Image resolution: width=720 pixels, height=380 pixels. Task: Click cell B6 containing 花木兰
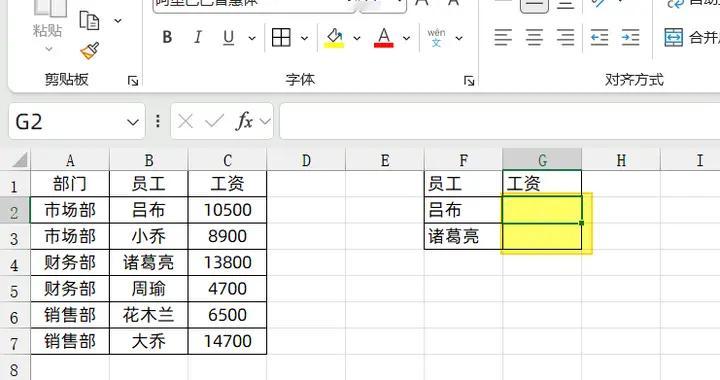(149, 315)
